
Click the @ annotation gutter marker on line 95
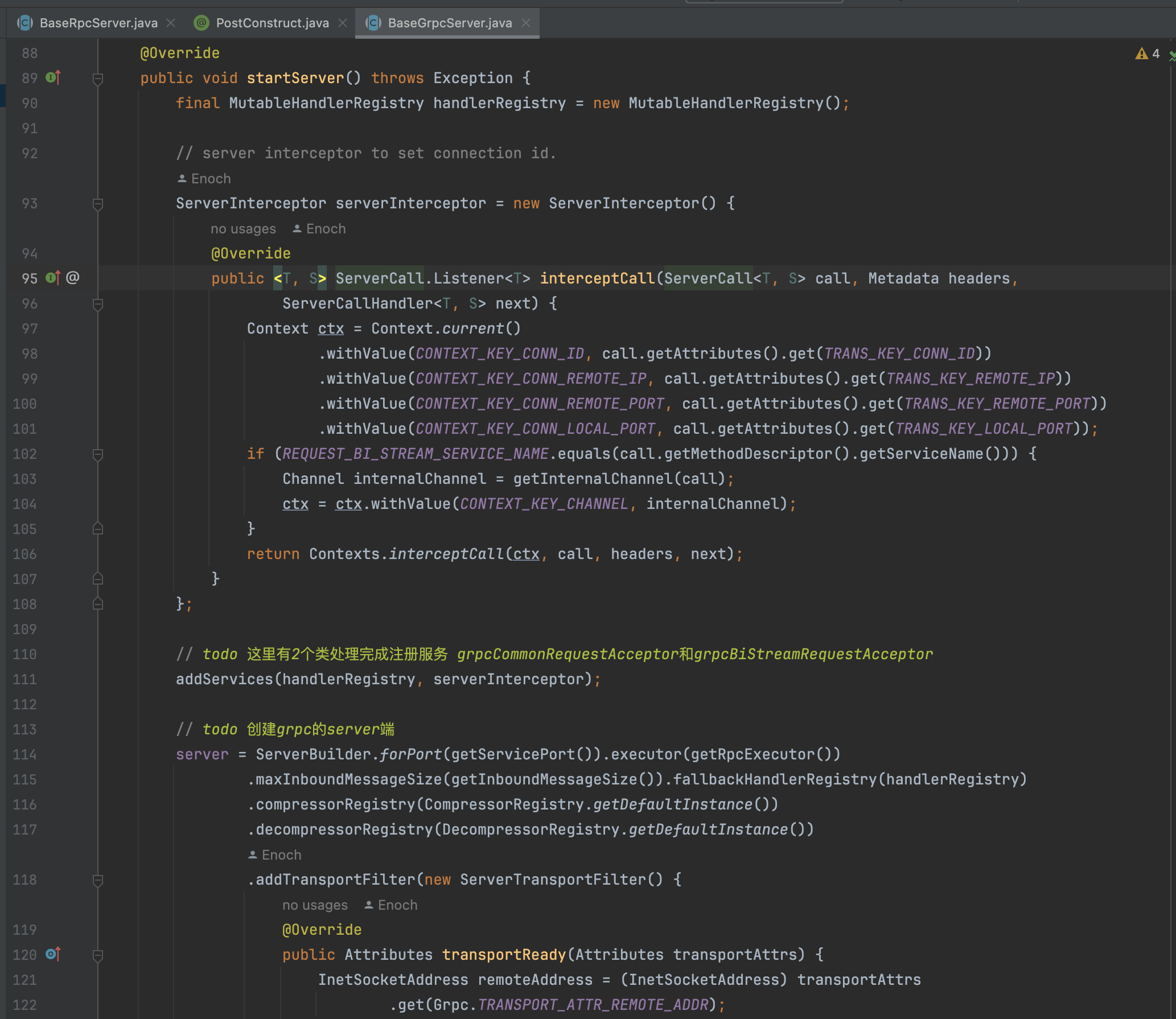click(x=72, y=277)
